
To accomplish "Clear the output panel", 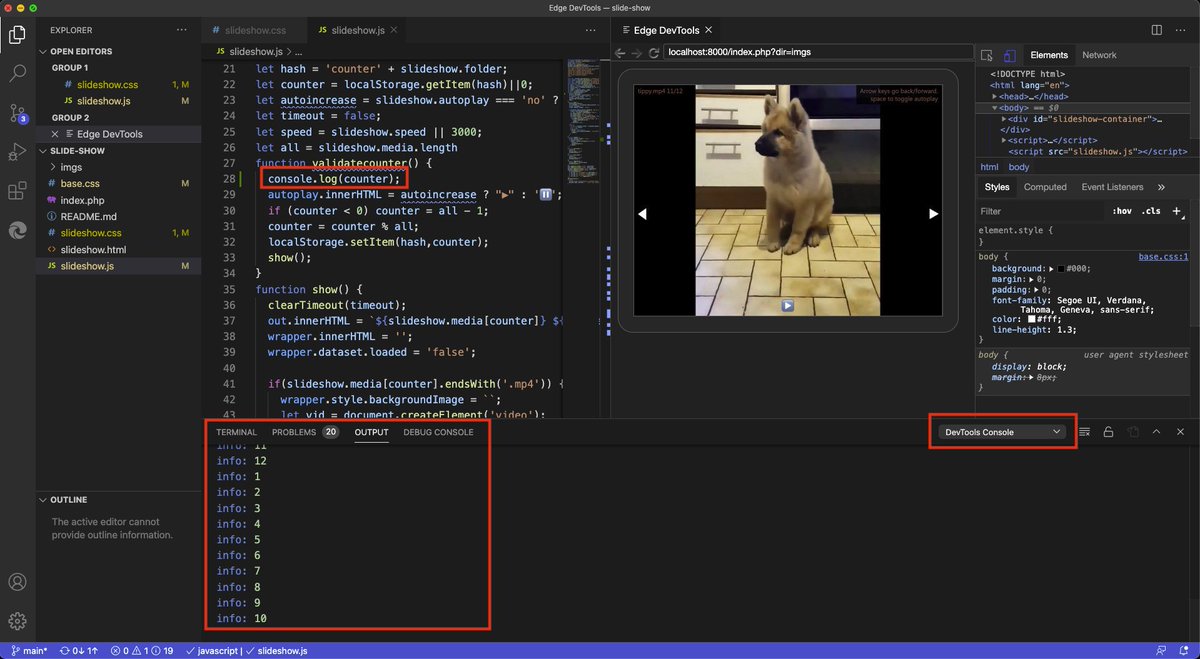I will click(x=1084, y=432).
